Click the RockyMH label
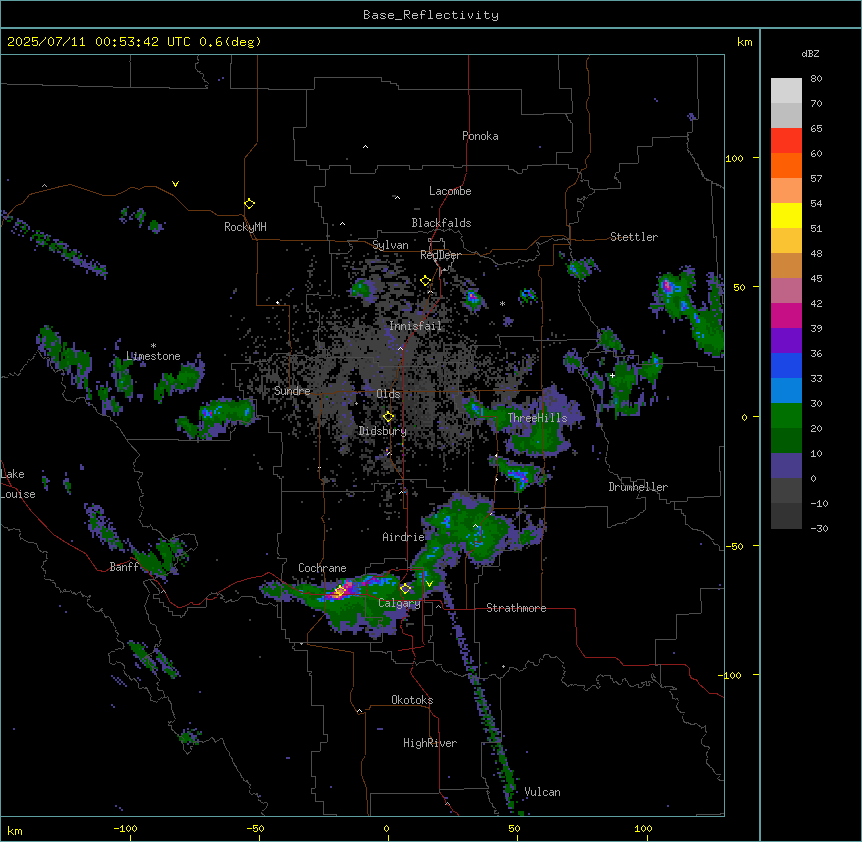The height and width of the screenshot is (842, 862). tap(245, 227)
